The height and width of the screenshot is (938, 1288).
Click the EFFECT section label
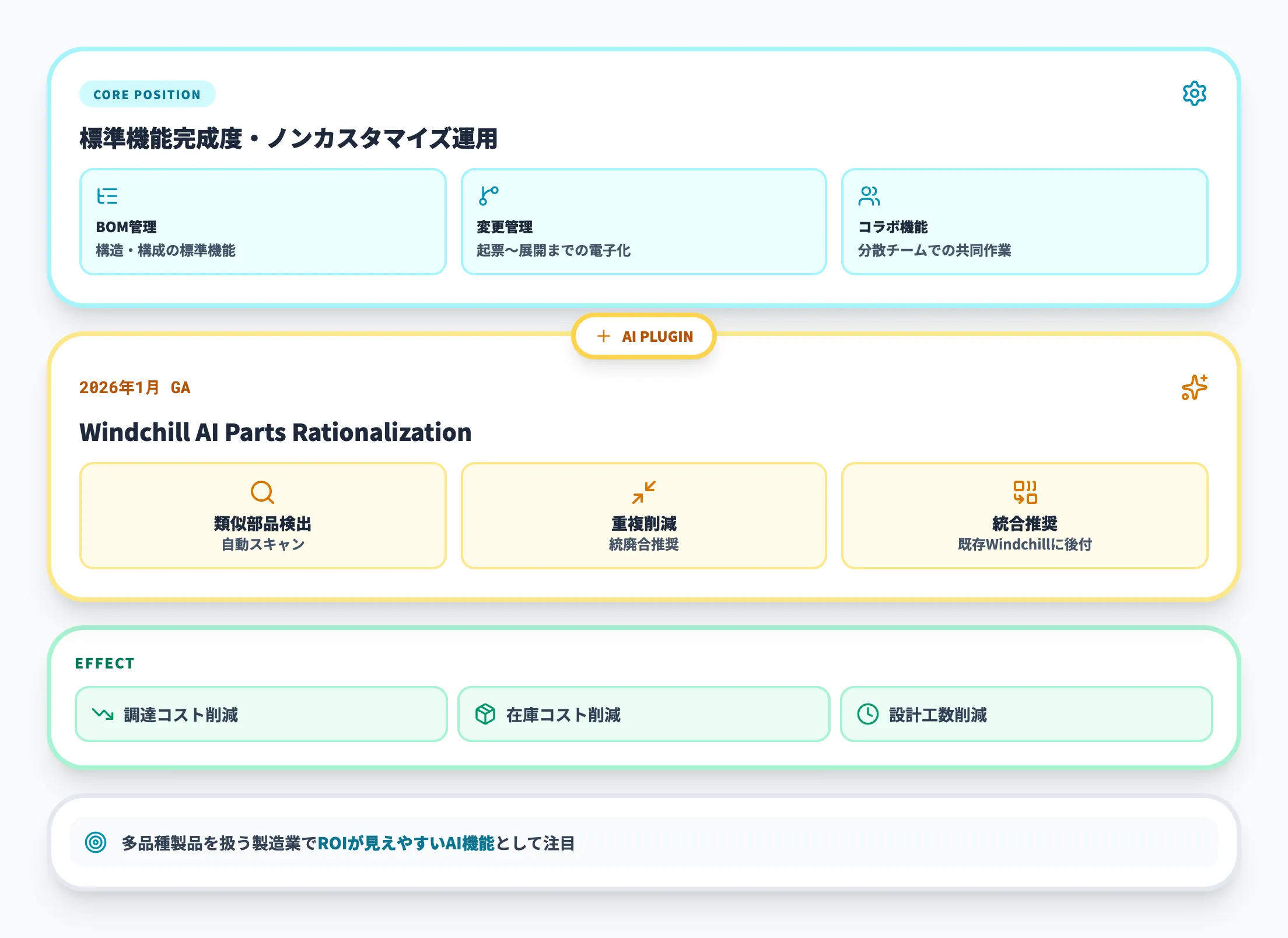tap(105, 663)
